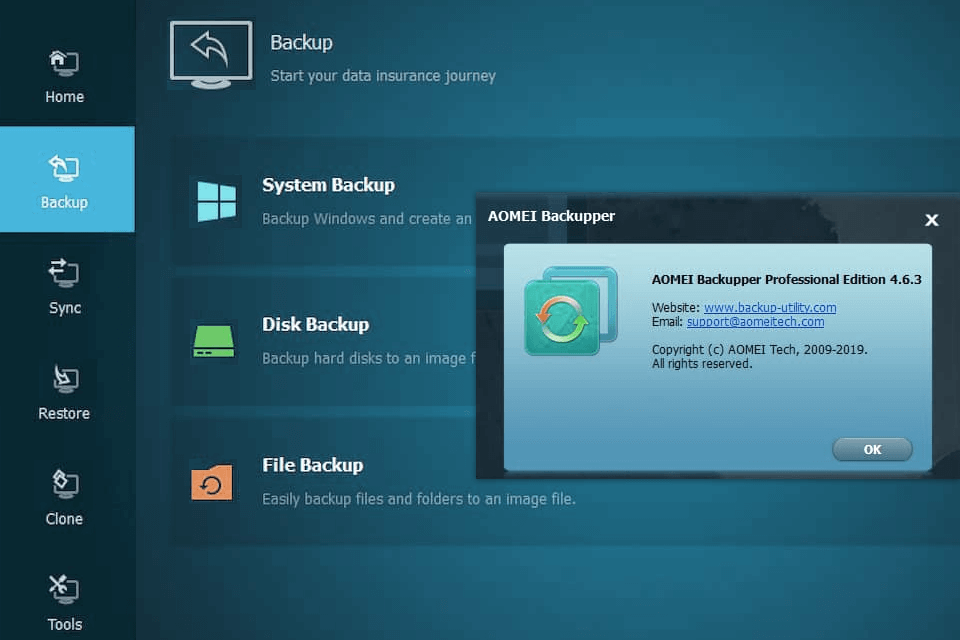Confirm the about dialog with OK
Screen dimensions: 960x640
coord(872,450)
